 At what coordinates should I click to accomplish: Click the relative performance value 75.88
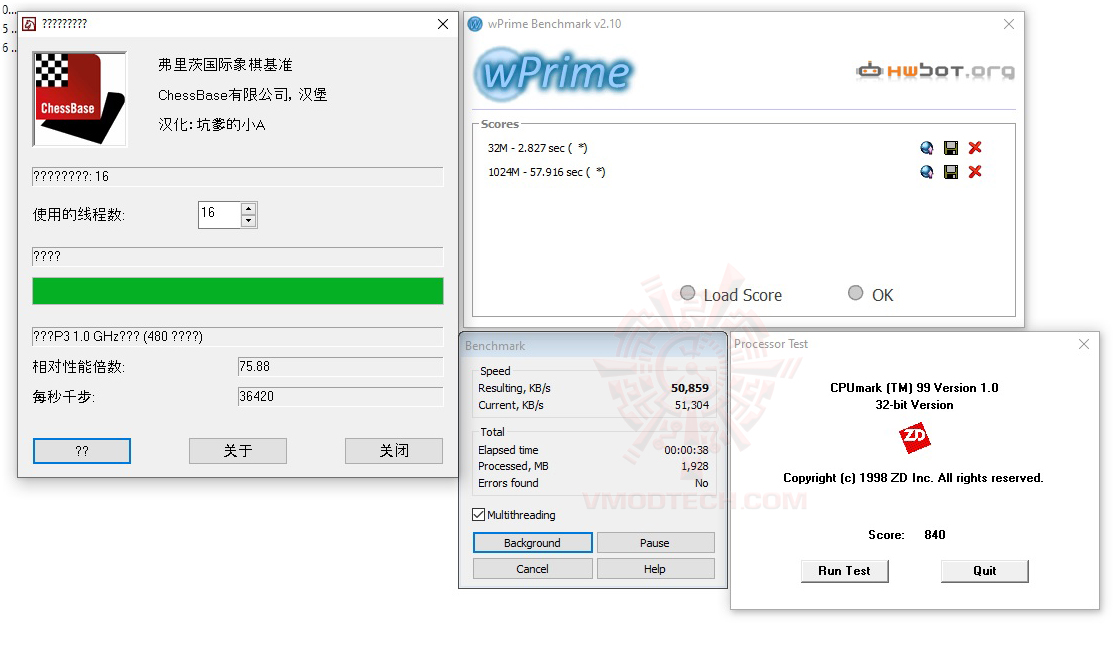pos(340,367)
